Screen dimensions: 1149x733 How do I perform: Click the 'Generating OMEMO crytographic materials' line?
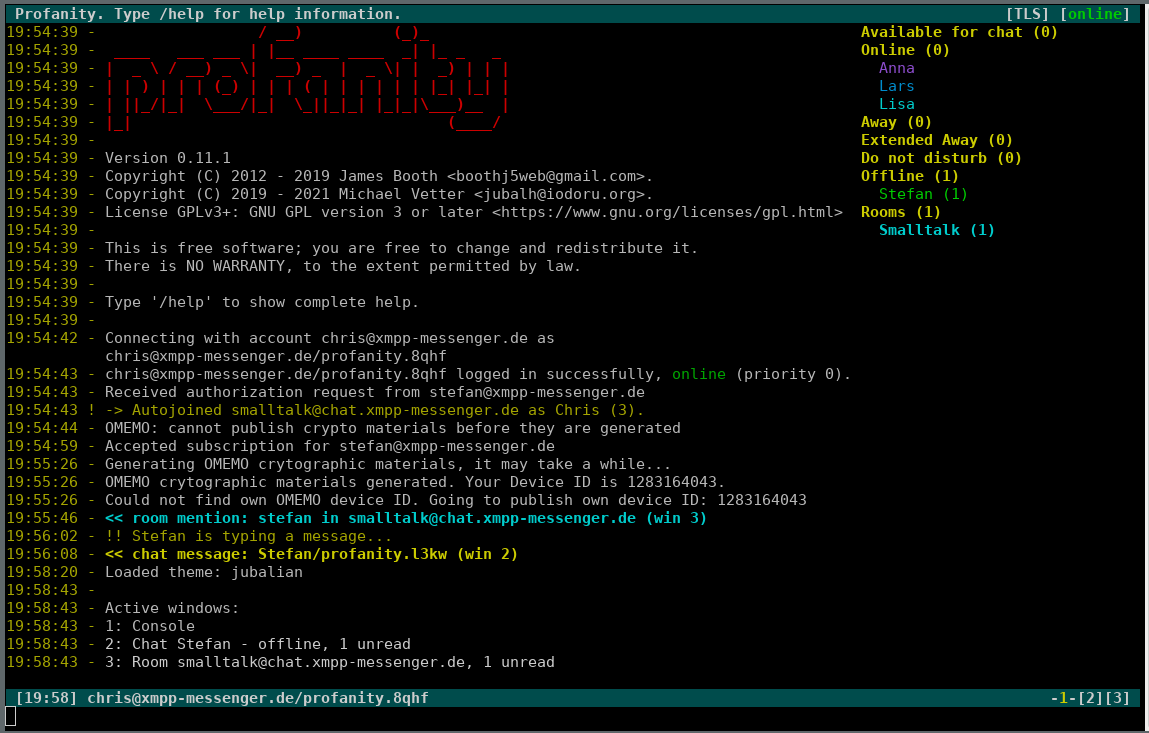[388, 464]
